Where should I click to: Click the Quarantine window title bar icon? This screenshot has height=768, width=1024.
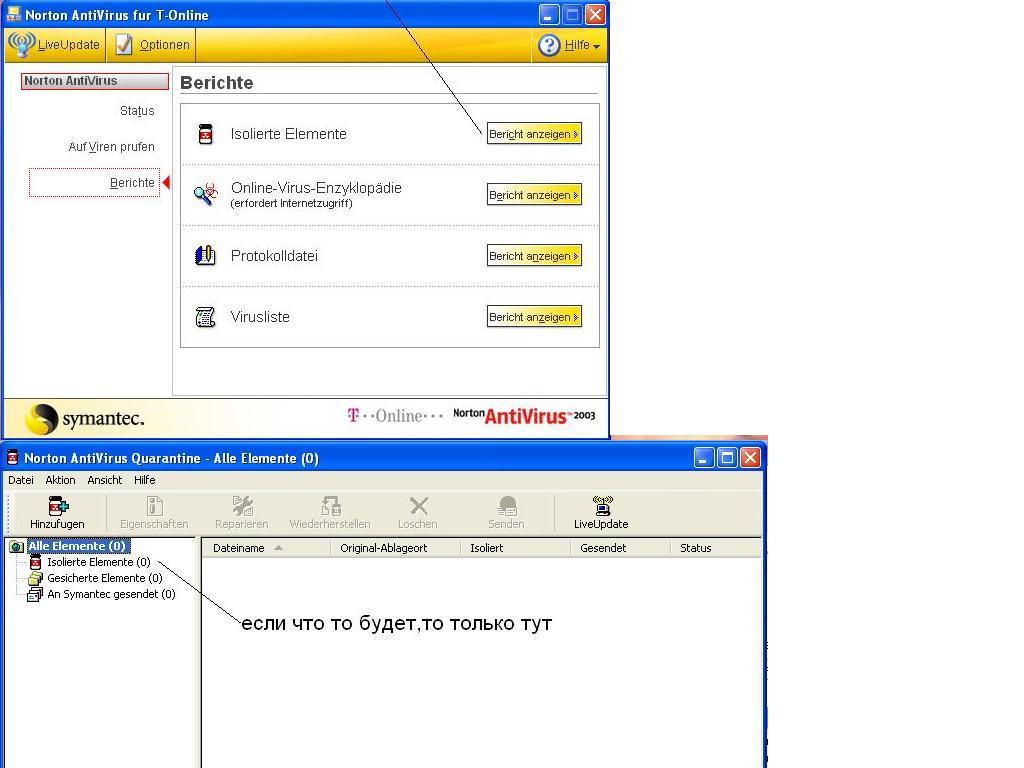click(12, 457)
